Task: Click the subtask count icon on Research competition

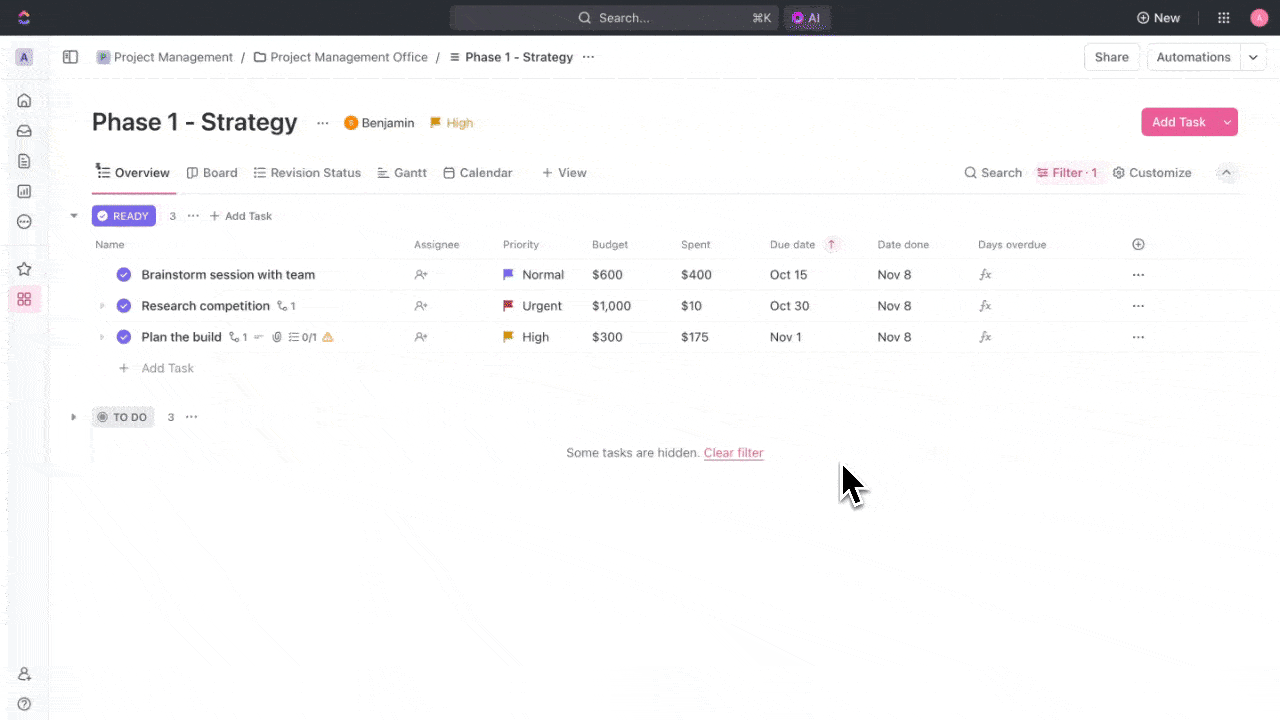Action: pos(286,306)
